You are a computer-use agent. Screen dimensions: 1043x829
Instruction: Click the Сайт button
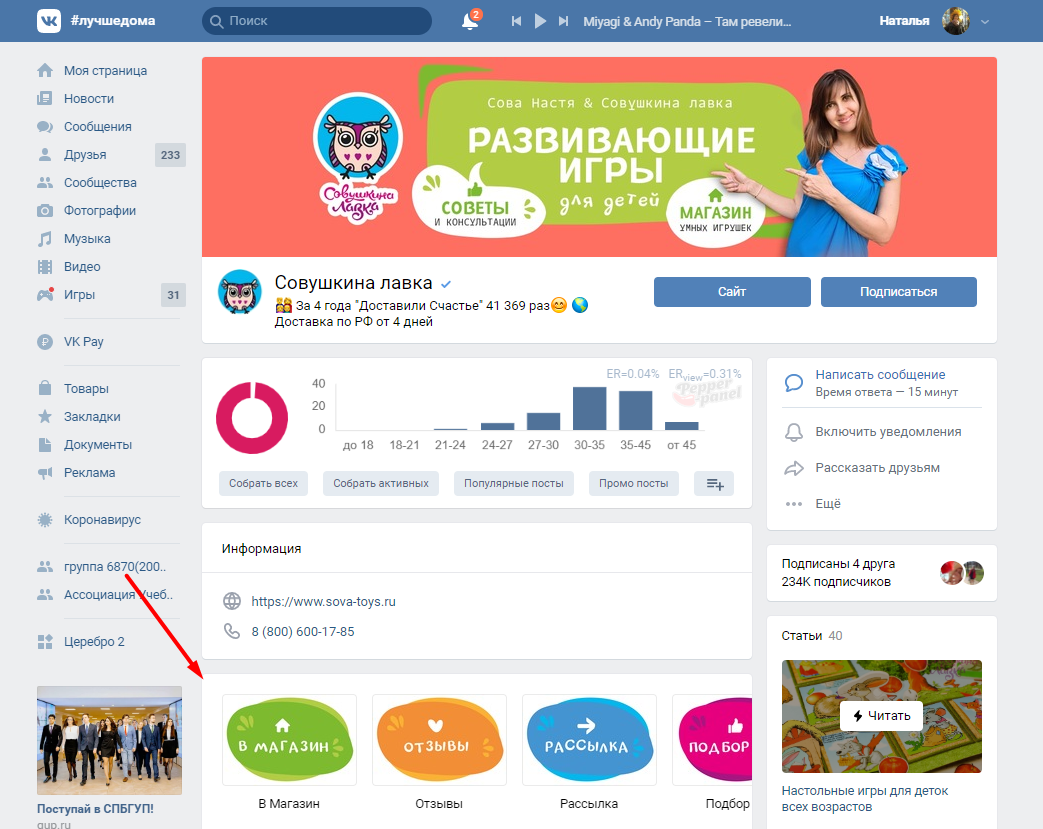click(732, 291)
